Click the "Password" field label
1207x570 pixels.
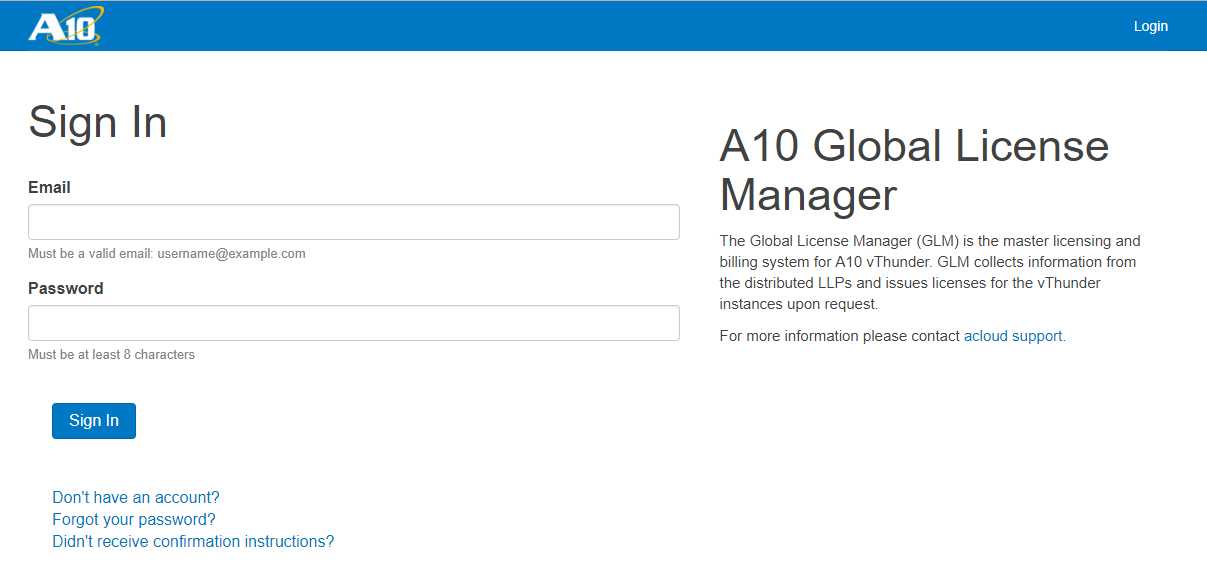click(66, 288)
